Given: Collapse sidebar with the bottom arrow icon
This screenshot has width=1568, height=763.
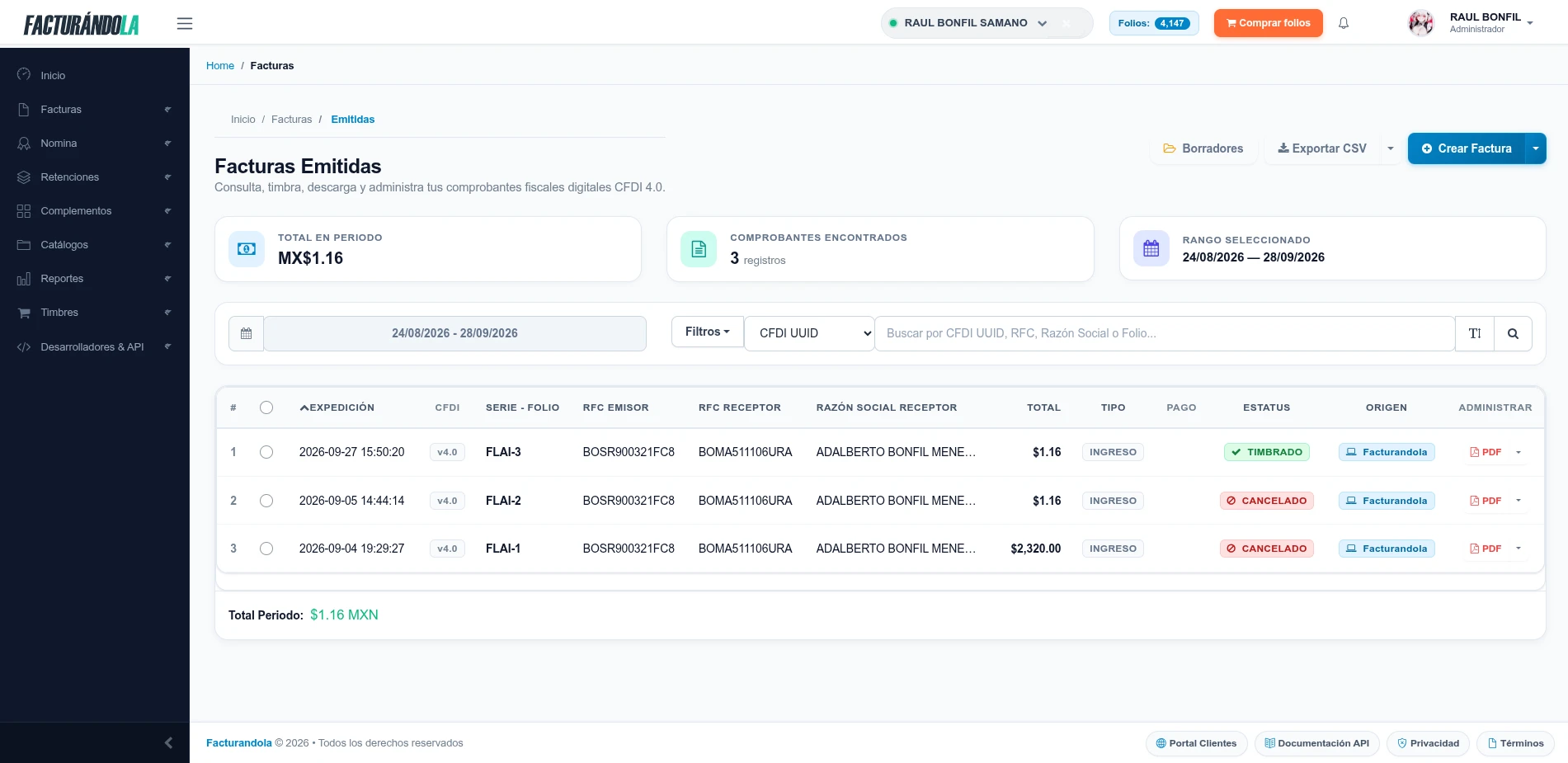Looking at the screenshot, I should click(x=168, y=742).
